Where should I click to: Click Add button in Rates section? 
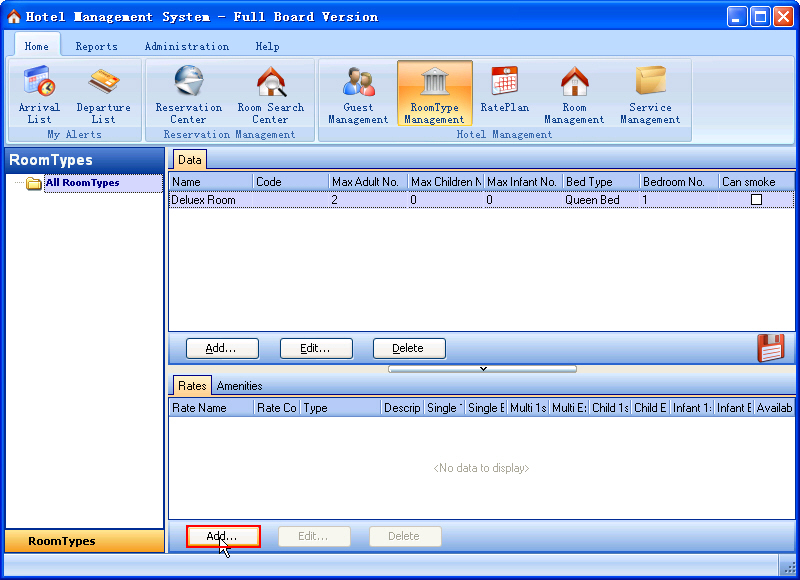pos(223,537)
